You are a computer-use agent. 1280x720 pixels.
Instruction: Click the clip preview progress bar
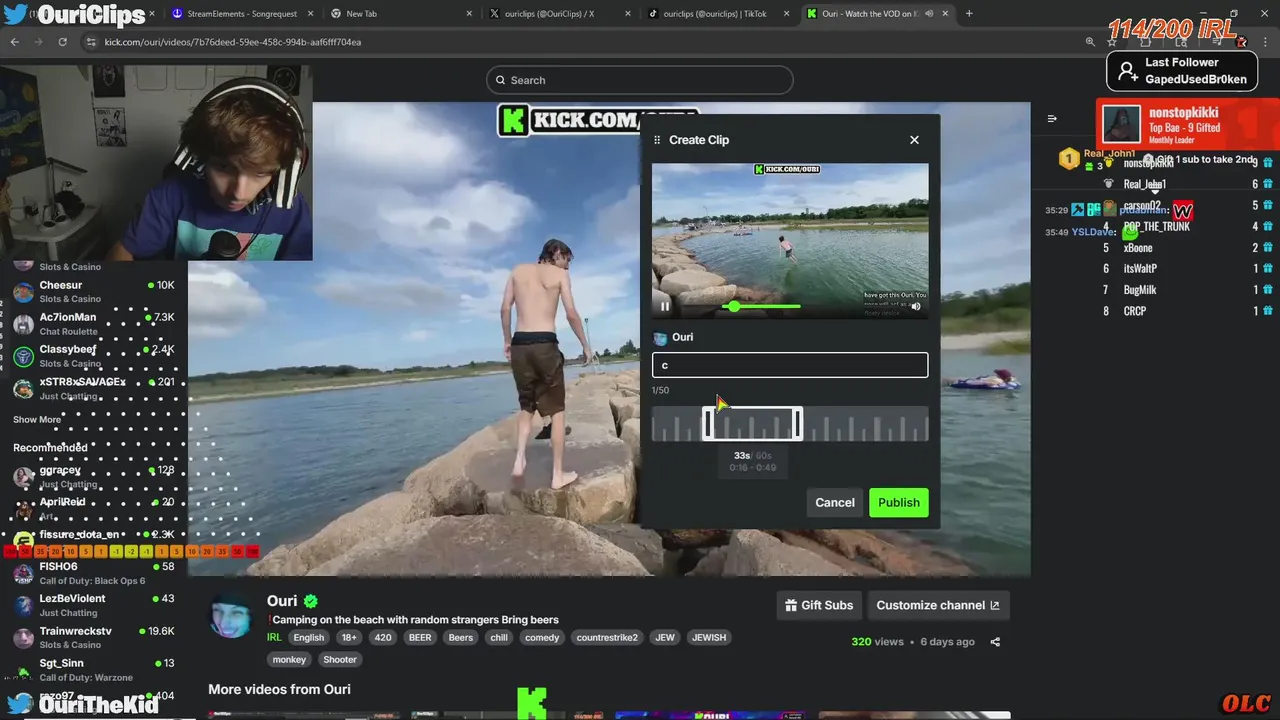[762, 306]
